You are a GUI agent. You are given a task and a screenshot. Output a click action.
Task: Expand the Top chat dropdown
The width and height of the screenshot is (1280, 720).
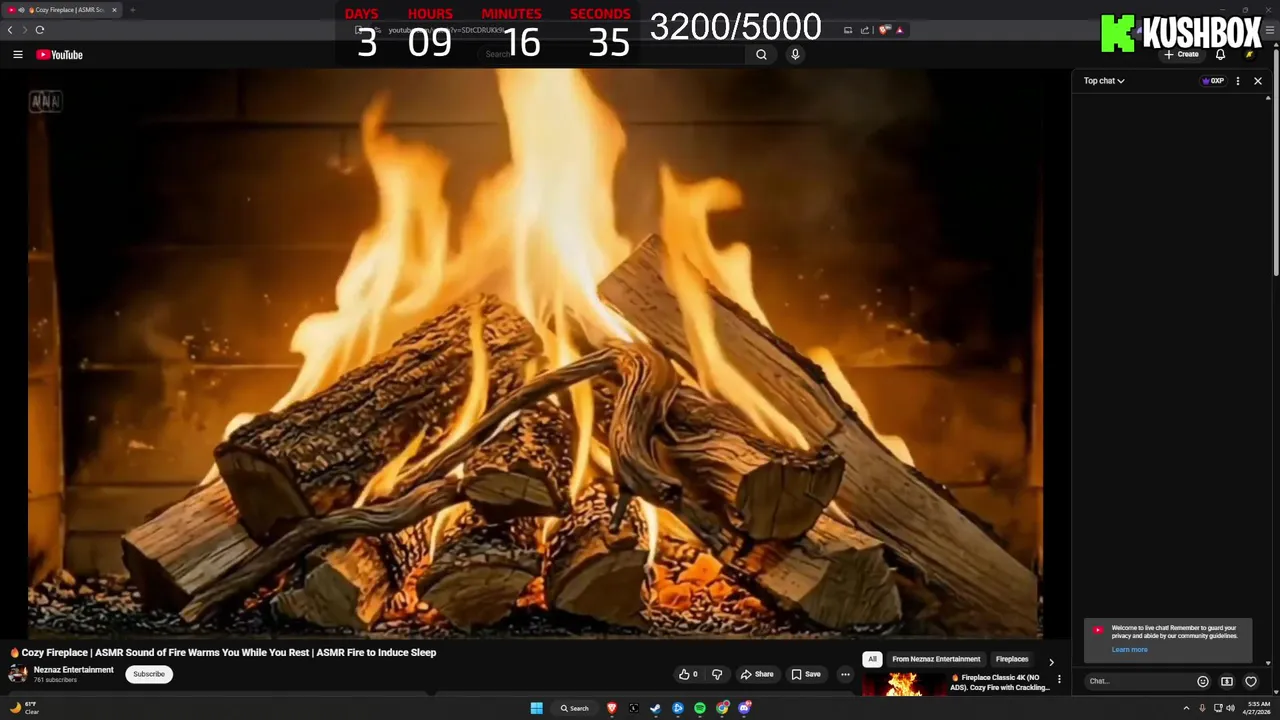[1104, 81]
